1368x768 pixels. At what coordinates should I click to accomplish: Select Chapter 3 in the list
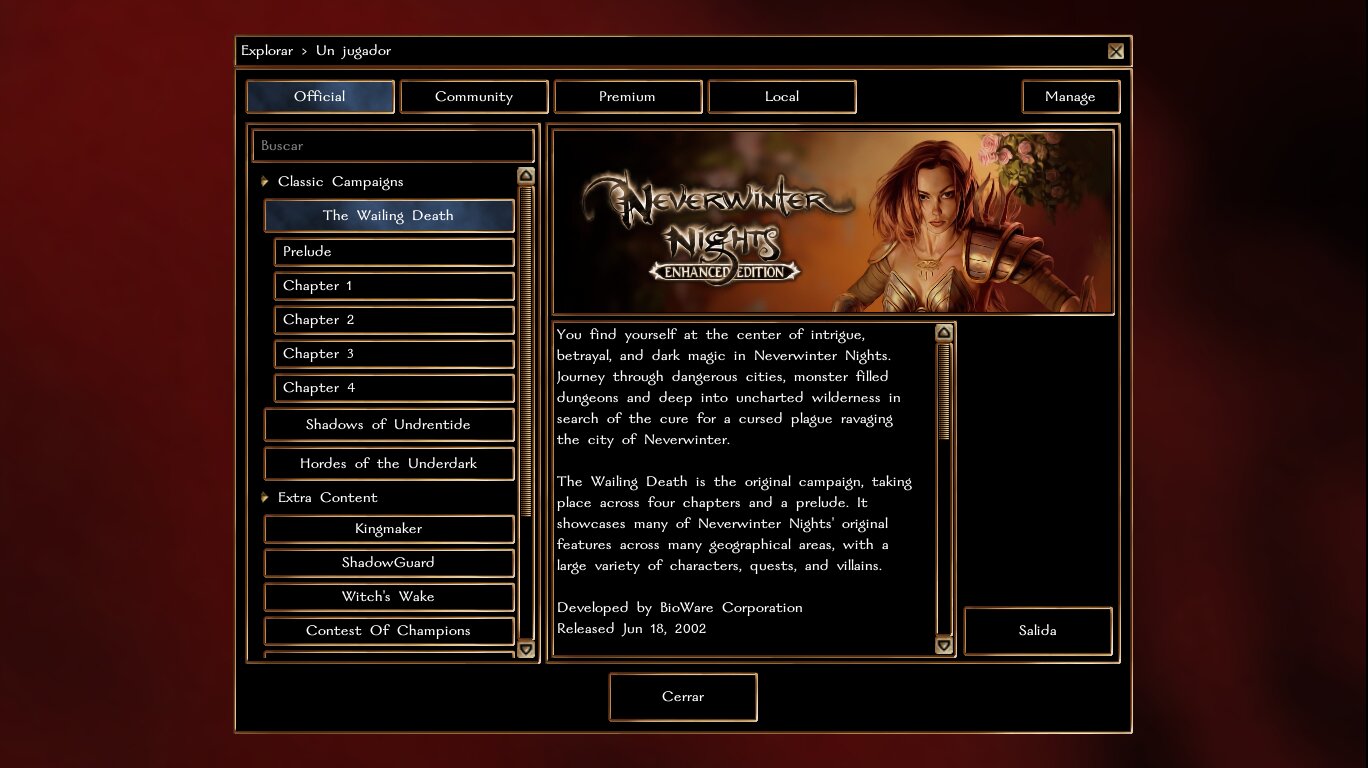394,354
